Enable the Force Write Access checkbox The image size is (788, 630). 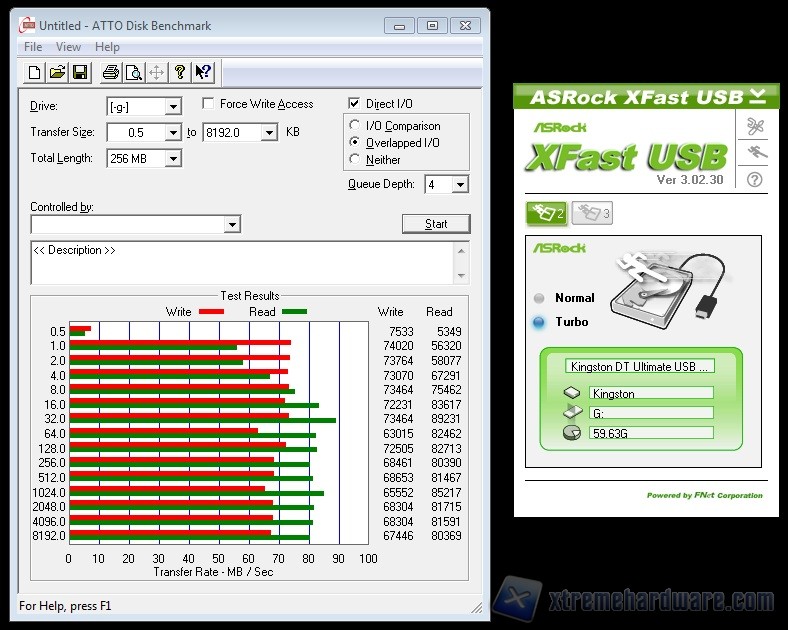(208, 104)
